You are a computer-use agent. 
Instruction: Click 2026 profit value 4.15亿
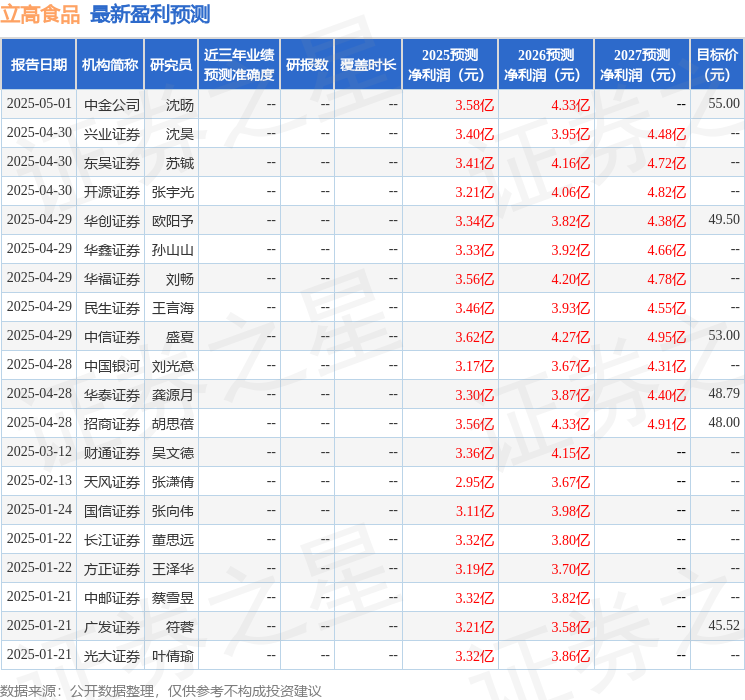(571, 453)
